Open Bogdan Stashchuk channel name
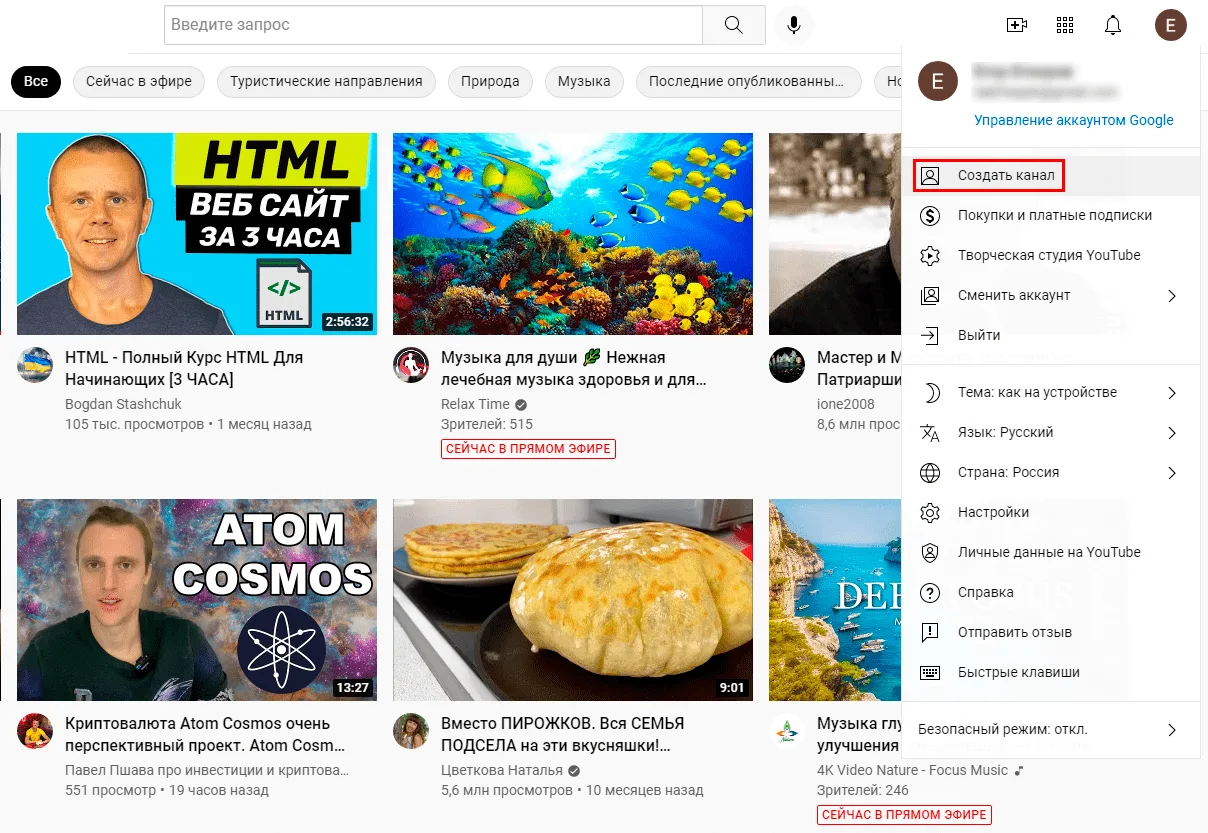This screenshot has height=833, width=1208. click(x=123, y=404)
